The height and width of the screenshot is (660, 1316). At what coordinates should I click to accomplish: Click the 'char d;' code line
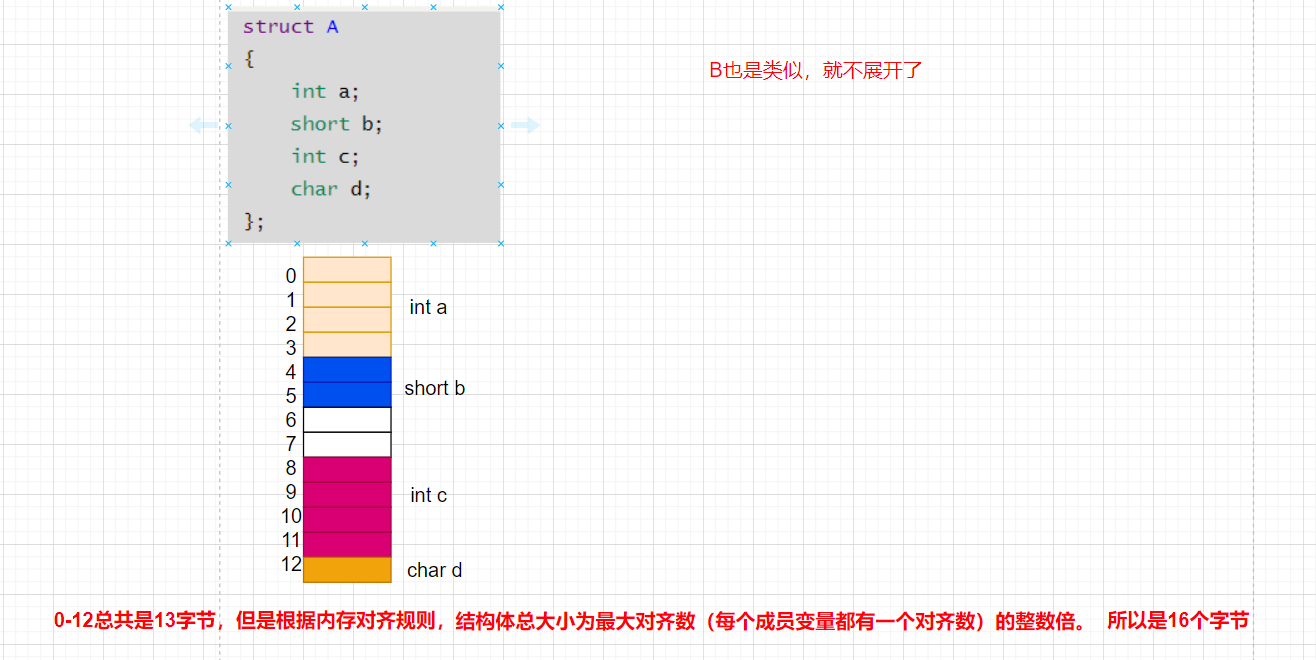point(331,189)
